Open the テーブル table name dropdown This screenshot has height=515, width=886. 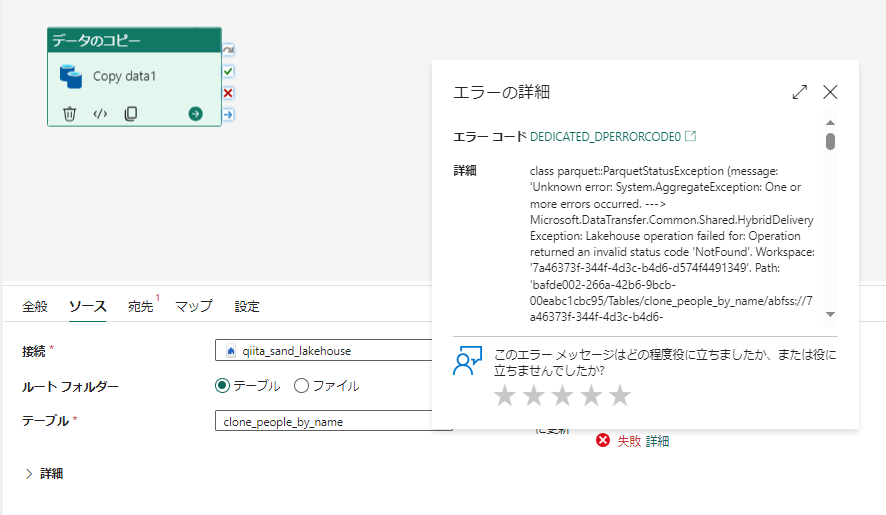324,421
